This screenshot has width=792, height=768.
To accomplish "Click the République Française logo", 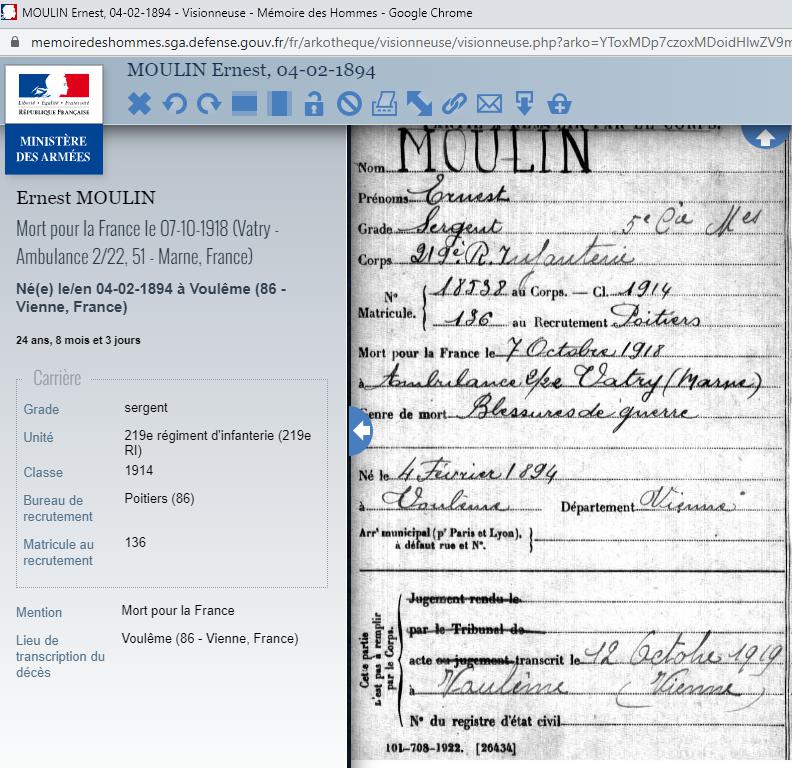I will coord(54,94).
